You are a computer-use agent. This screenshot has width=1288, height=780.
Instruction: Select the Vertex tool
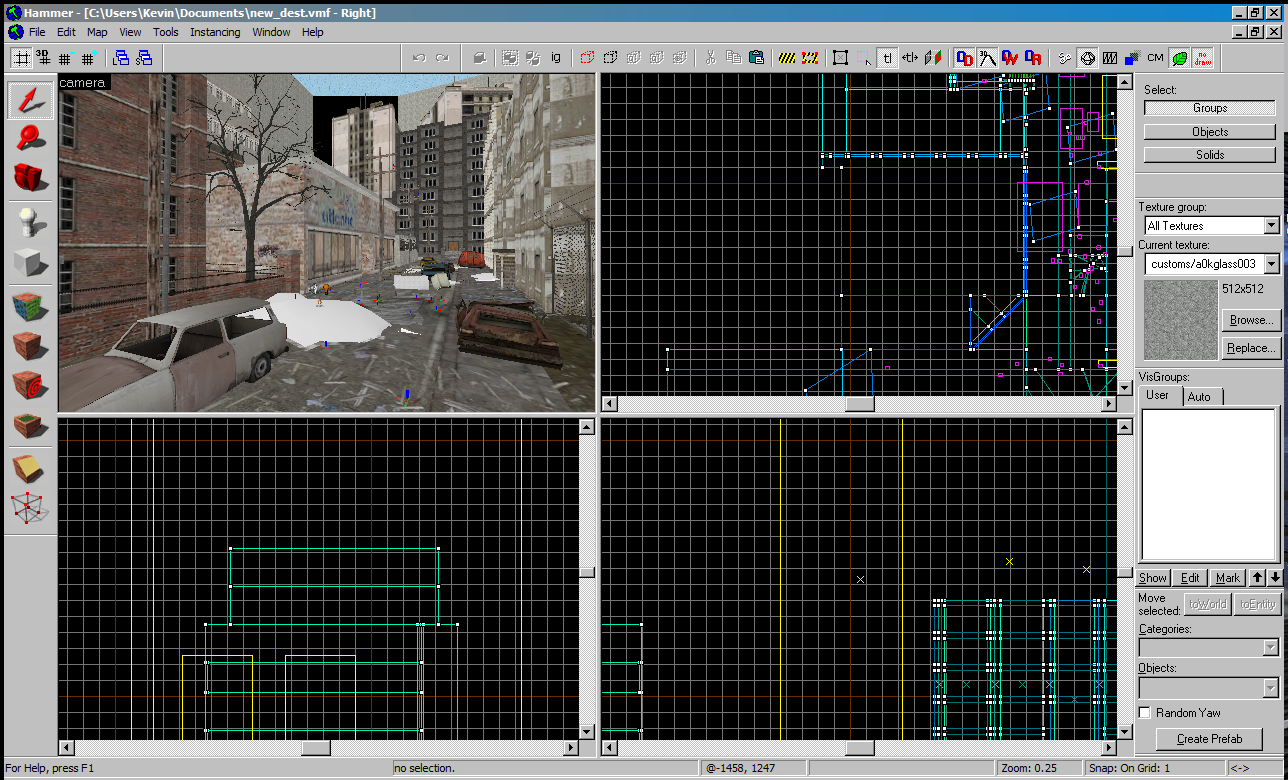tap(30, 508)
